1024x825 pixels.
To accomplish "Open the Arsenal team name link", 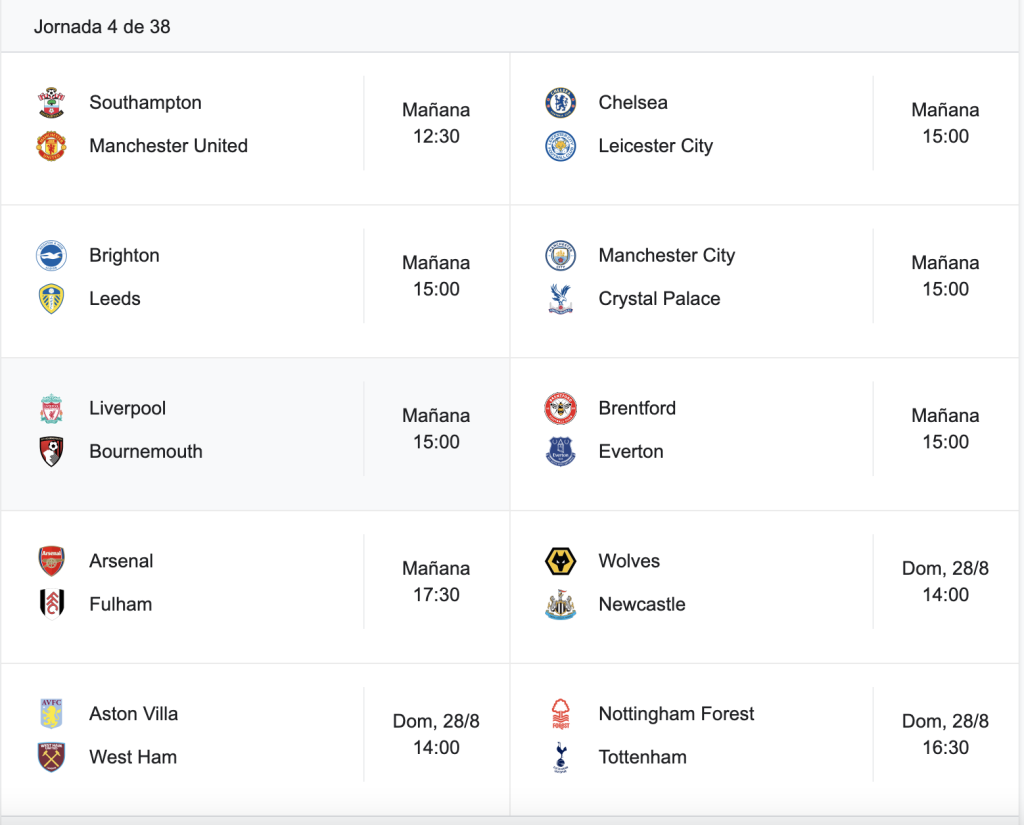I will [121, 561].
